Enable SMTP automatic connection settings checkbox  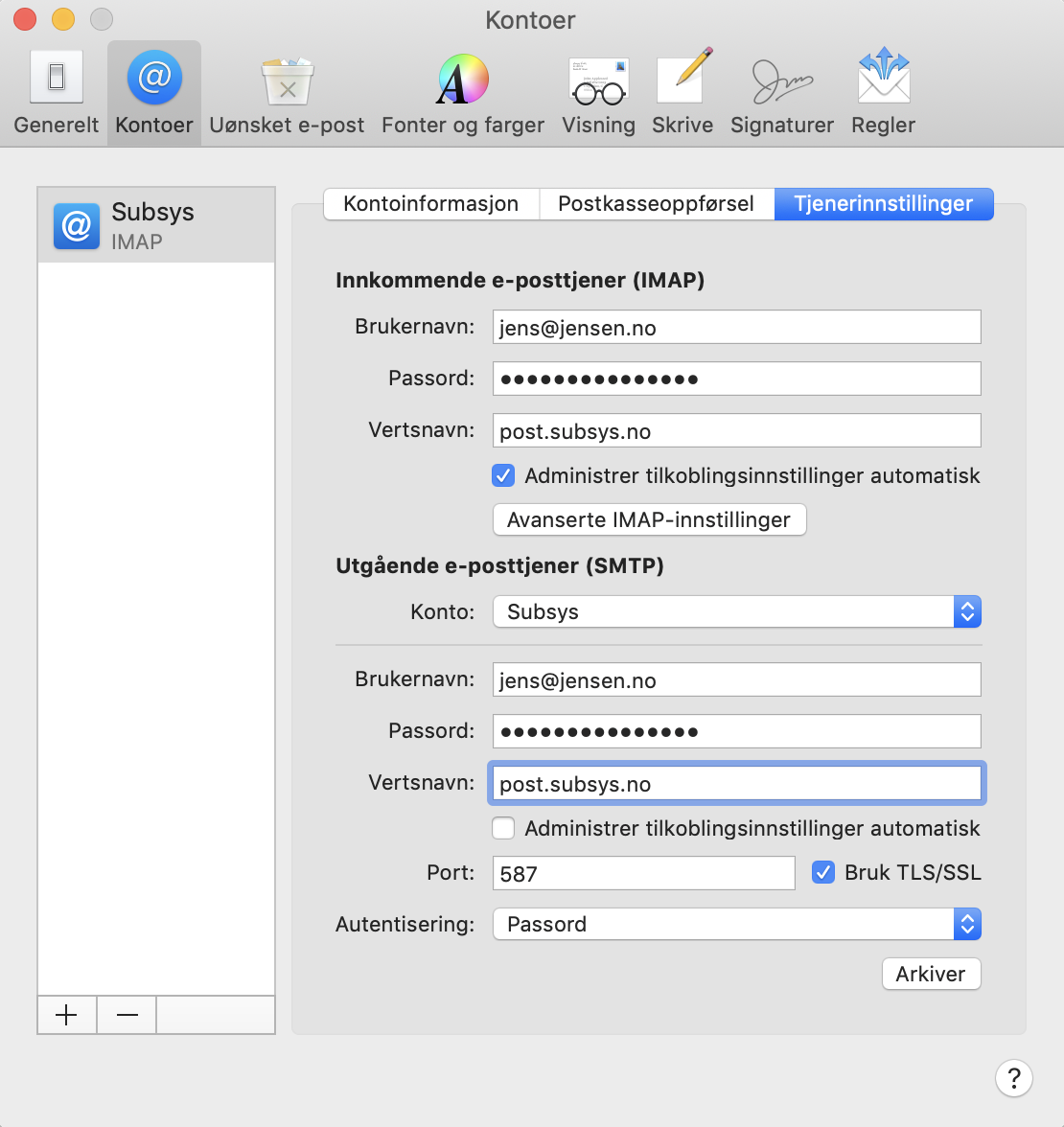pyautogui.click(x=503, y=828)
